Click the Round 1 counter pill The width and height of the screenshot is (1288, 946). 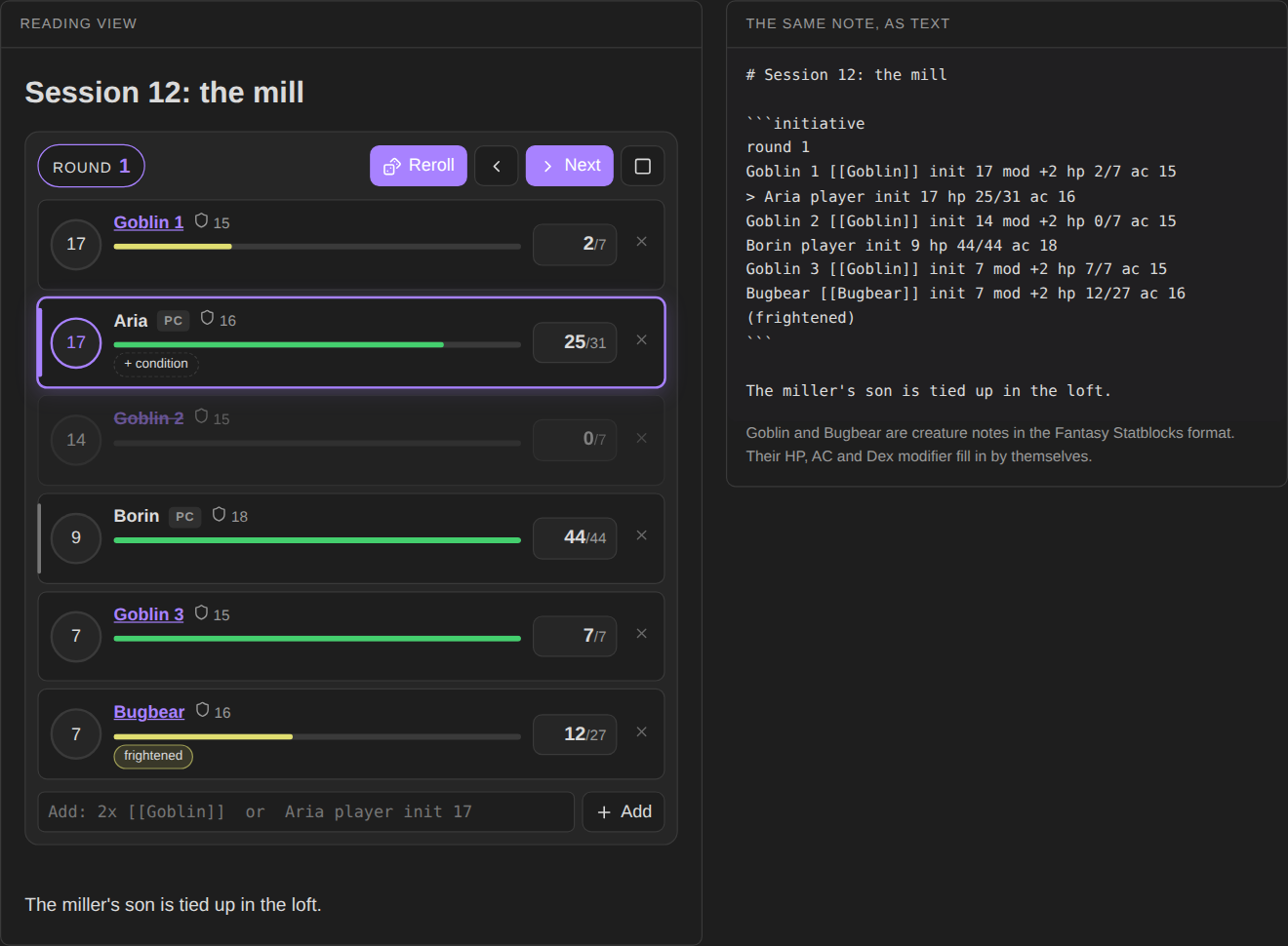coord(91,166)
